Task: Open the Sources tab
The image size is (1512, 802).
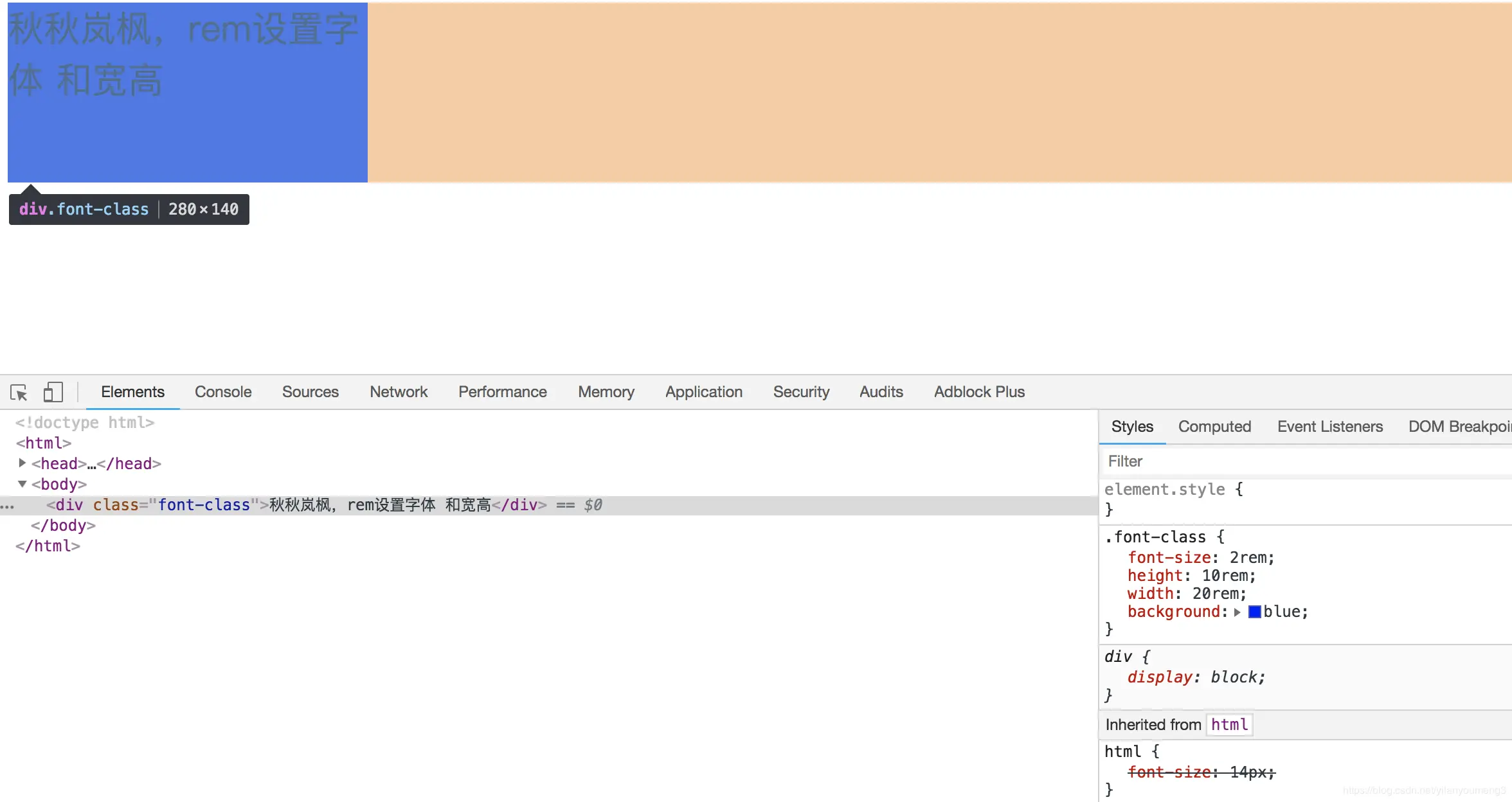Action: click(310, 392)
